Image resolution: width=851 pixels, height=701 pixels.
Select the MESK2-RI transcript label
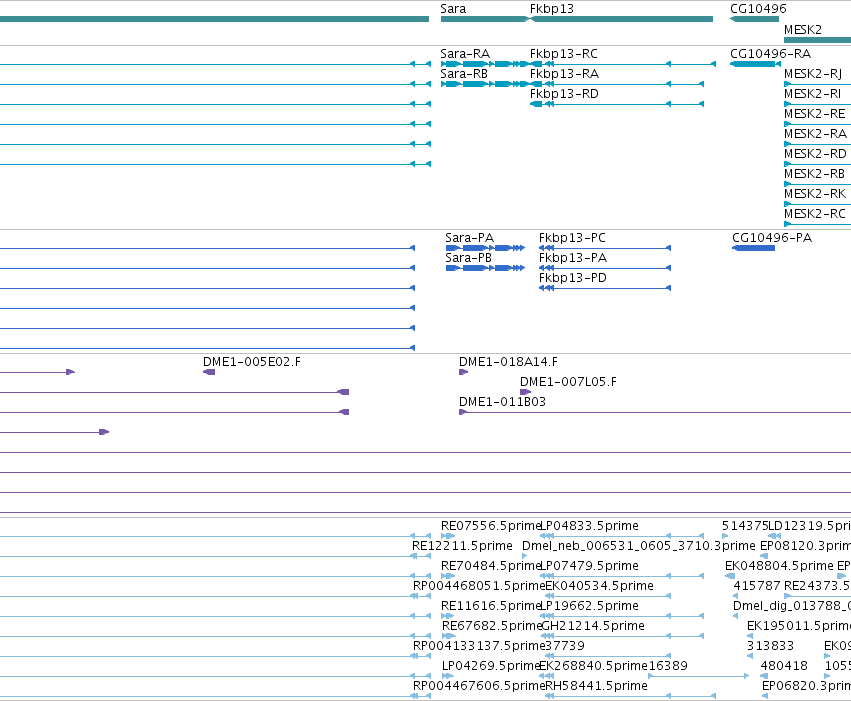pos(812,94)
